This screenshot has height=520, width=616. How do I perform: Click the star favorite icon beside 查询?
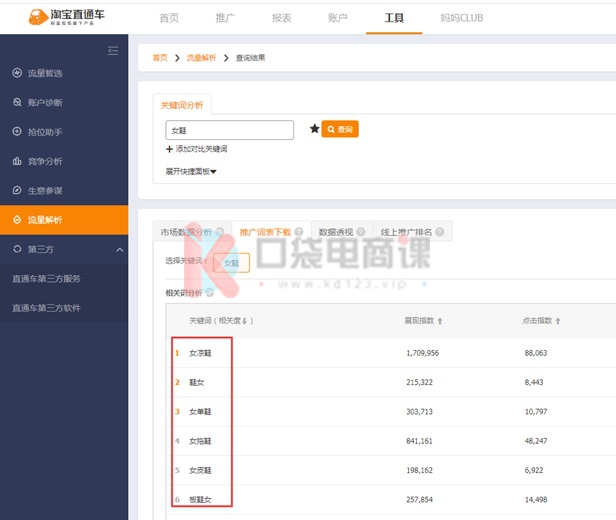(x=314, y=129)
